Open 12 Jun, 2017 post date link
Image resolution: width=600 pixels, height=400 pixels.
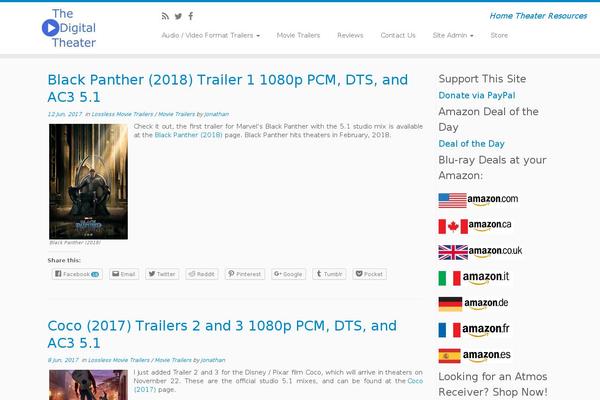click(x=65, y=114)
